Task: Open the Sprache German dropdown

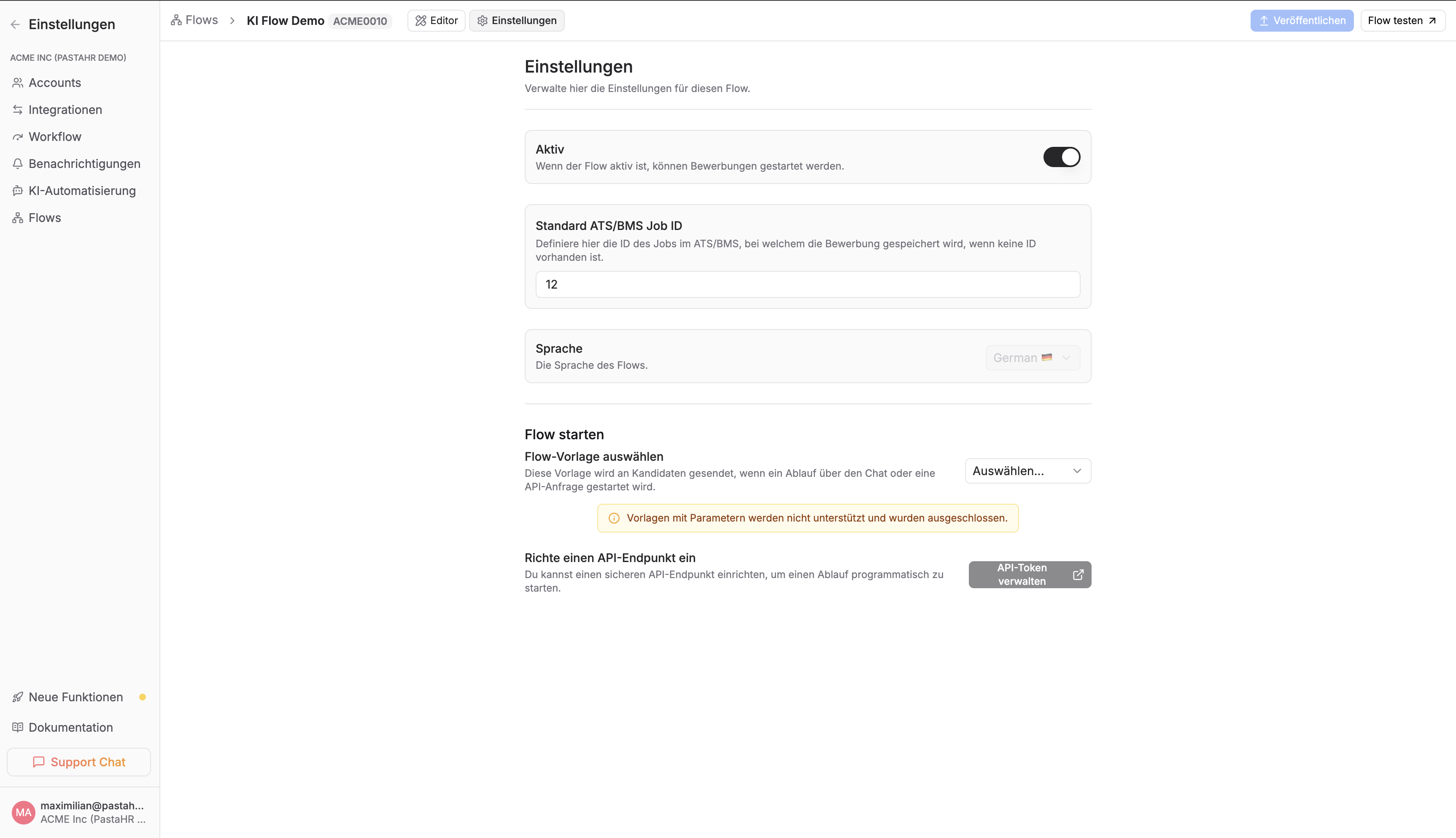Action: point(1033,357)
